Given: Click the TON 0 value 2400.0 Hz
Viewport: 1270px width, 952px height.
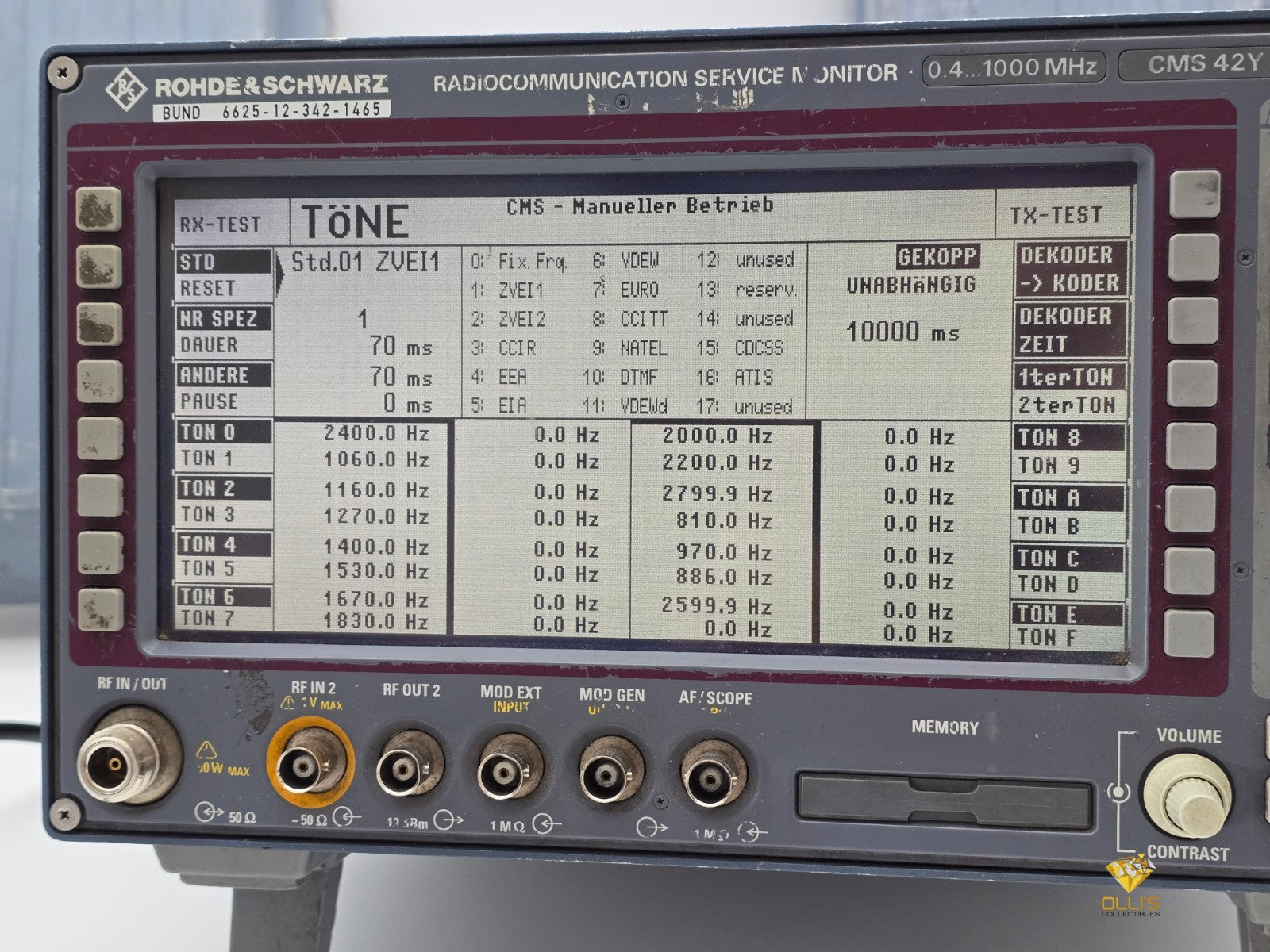Looking at the screenshot, I should pos(376,433).
